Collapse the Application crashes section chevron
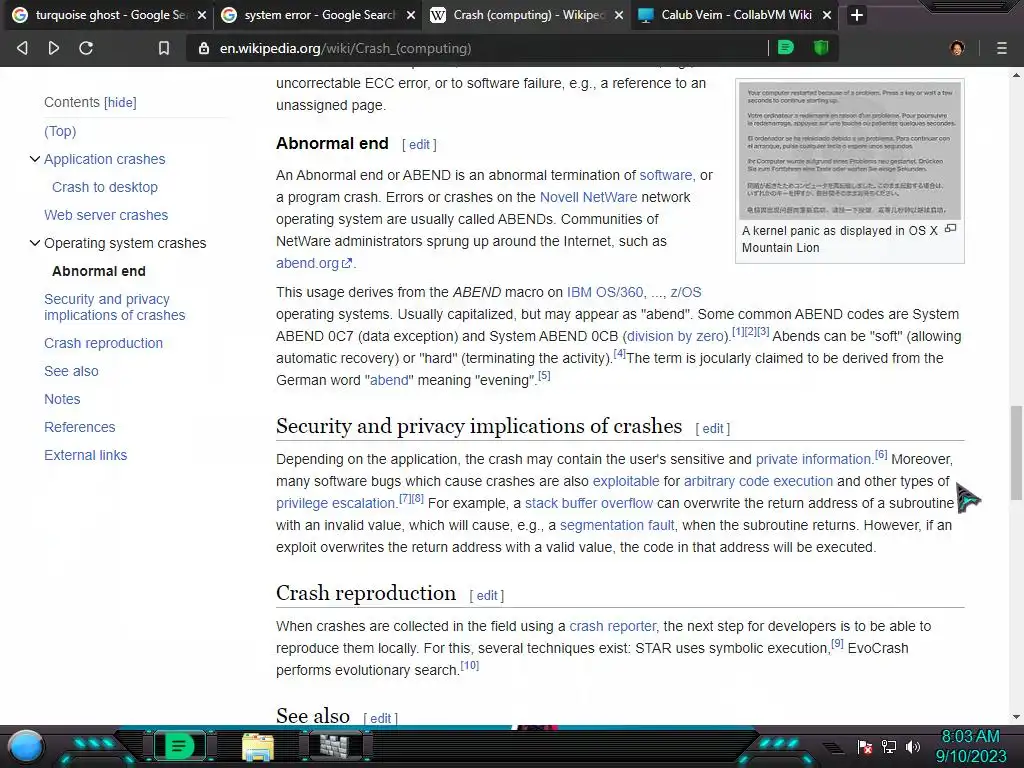Viewport: 1024px width, 768px height. [35, 159]
